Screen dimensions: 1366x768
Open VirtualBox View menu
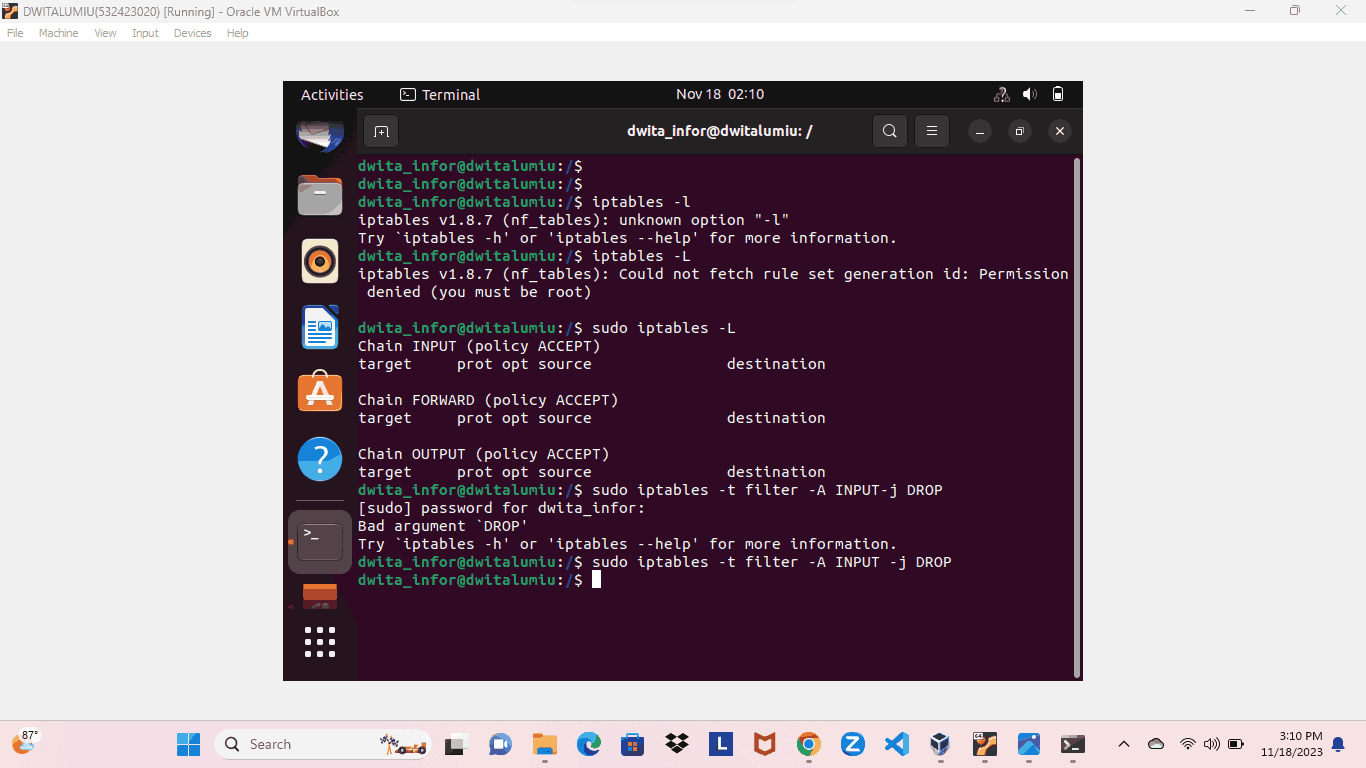(x=105, y=33)
